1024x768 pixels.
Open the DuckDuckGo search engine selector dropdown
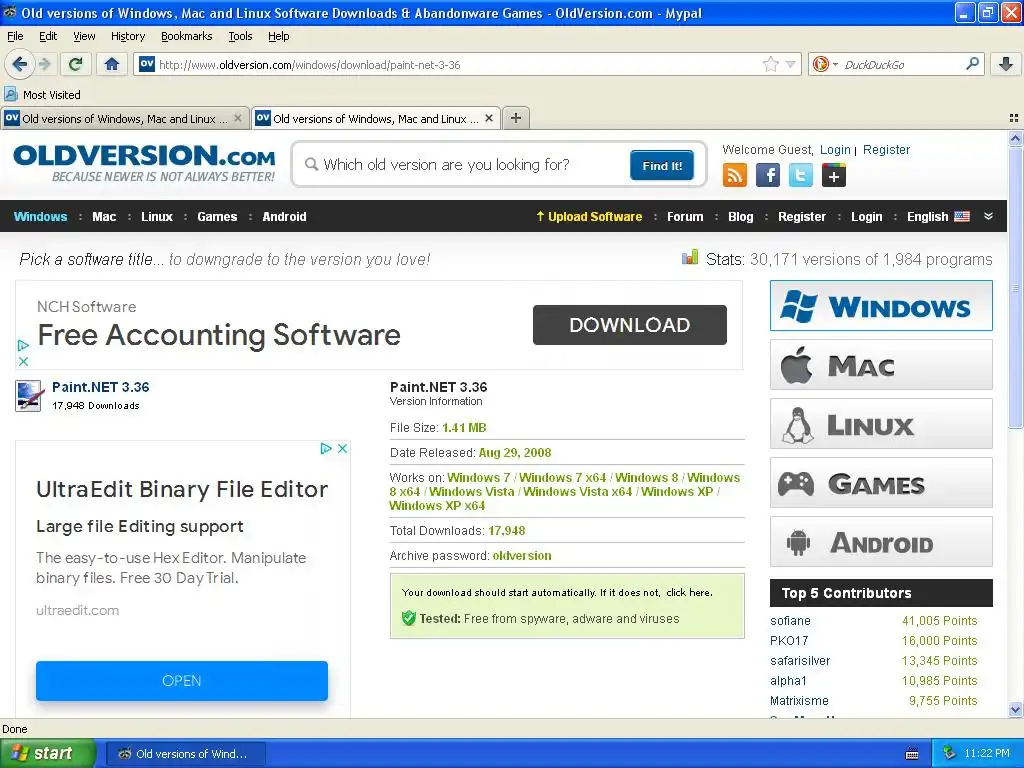coord(825,64)
